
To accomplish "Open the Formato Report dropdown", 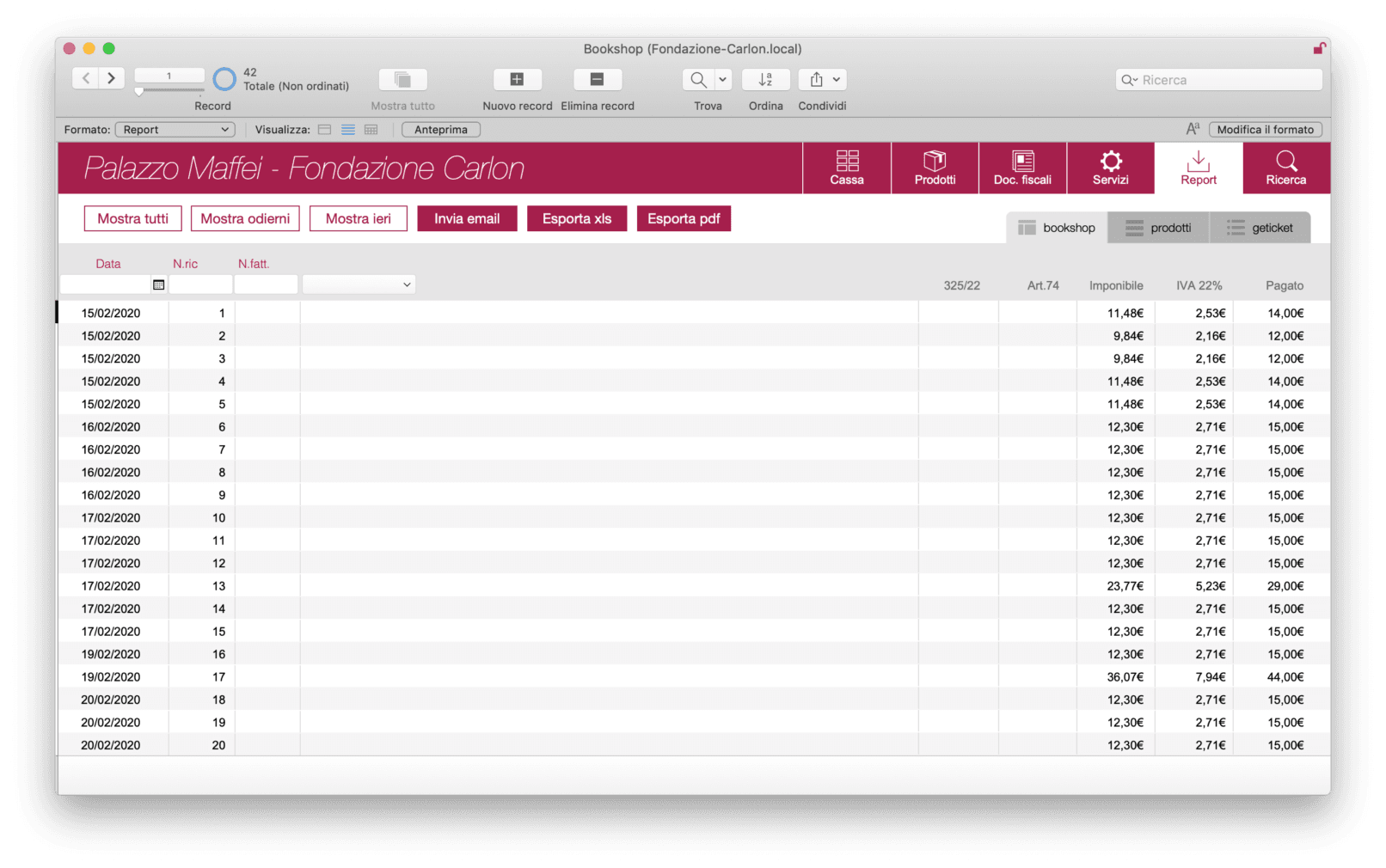I will (x=175, y=130).
